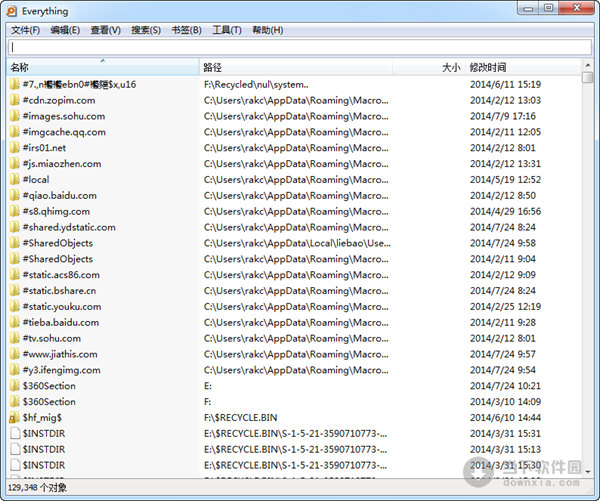This screenshot has height=501, width=600.
Task: Select folder icon of #static.youku.com
Action: pyautogui.click(x=15, y=307)
